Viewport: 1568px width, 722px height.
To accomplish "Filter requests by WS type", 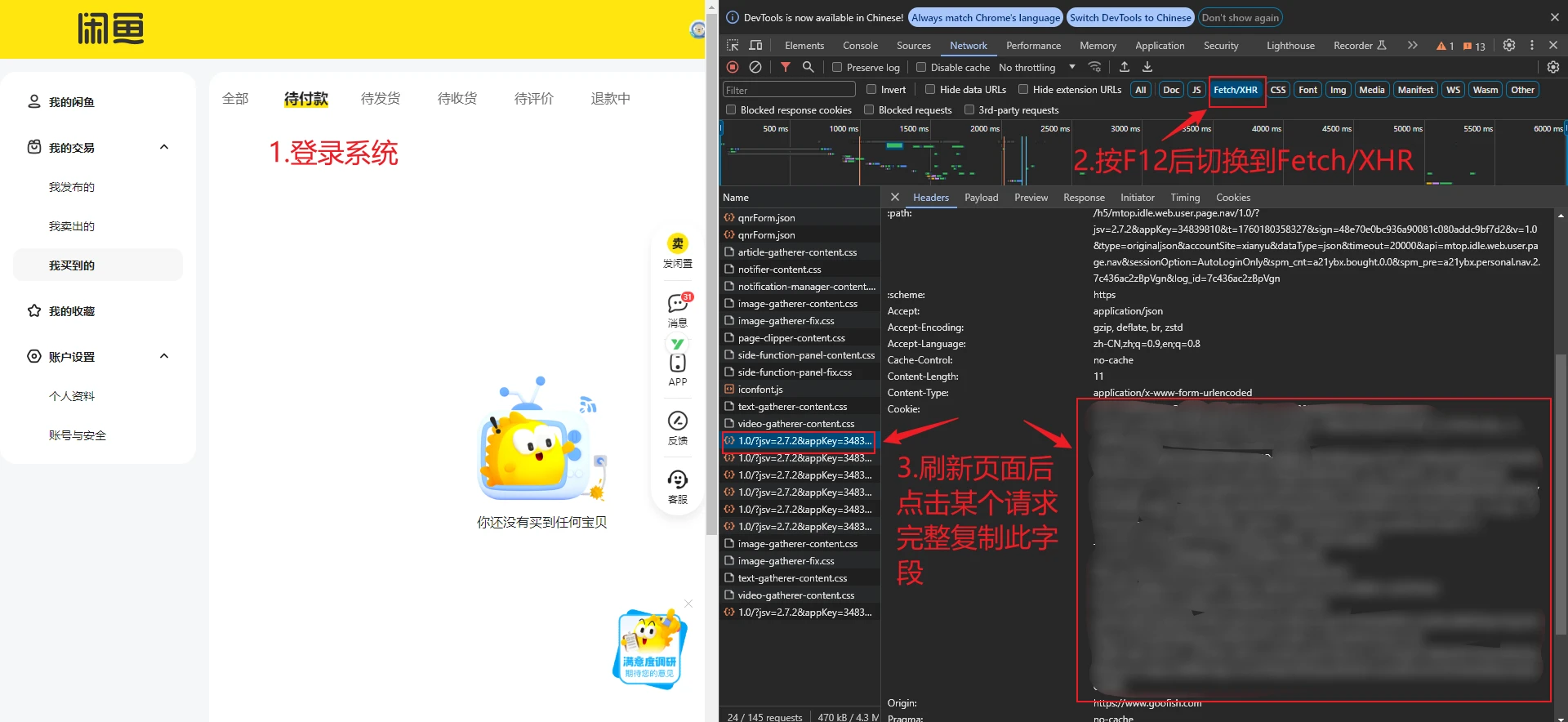I will [x=1453, y=90].
